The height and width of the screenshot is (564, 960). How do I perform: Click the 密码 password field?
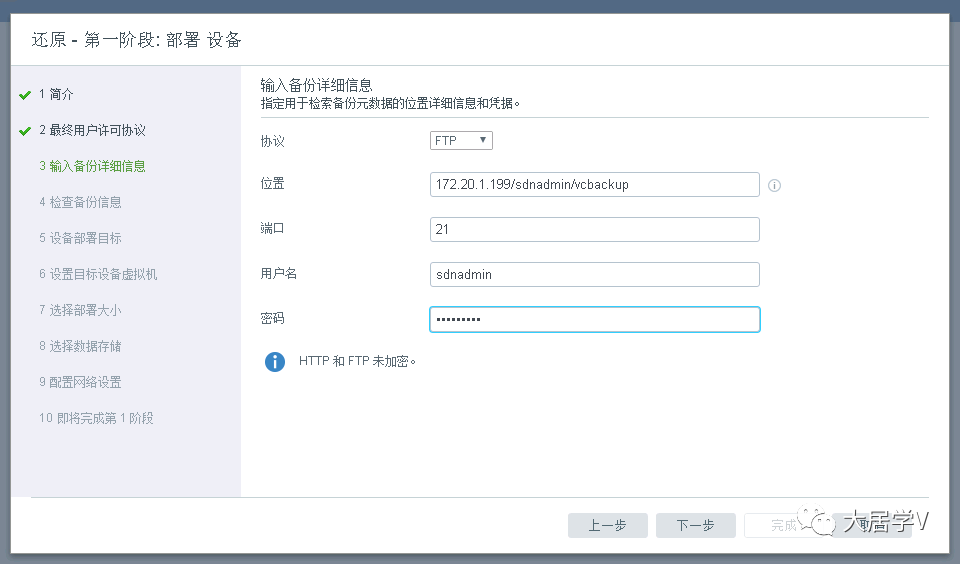click(x=594, y=319)
